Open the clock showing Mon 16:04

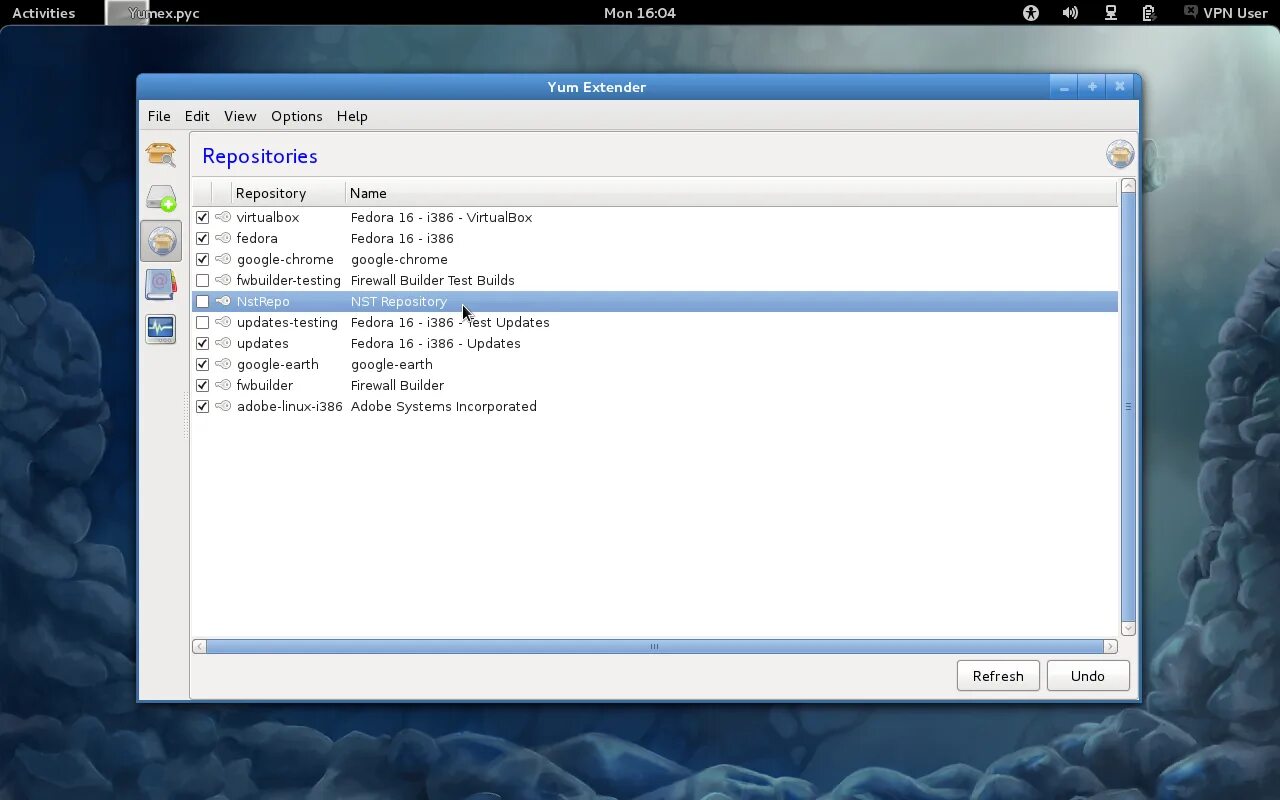(x=640, y=13)
